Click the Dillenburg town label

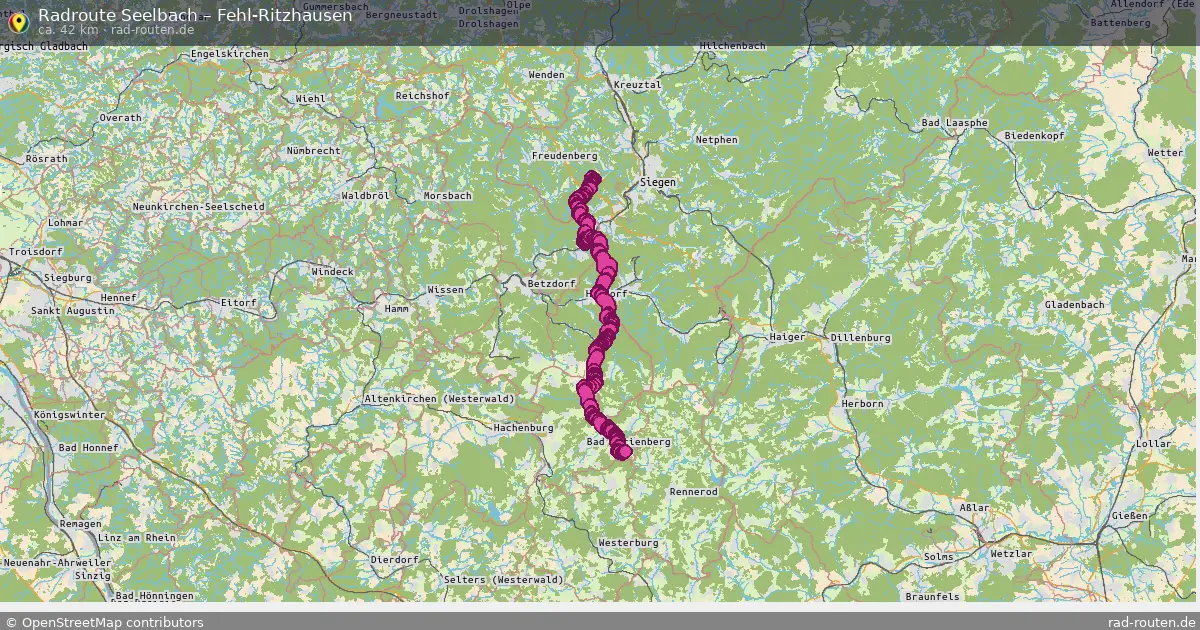click(x=860, y=338)
